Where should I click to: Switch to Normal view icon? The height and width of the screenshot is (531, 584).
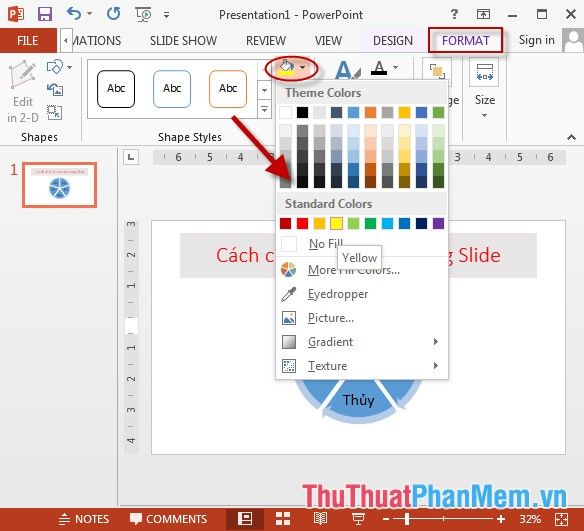pyautogui.click(x=245, y=519)
